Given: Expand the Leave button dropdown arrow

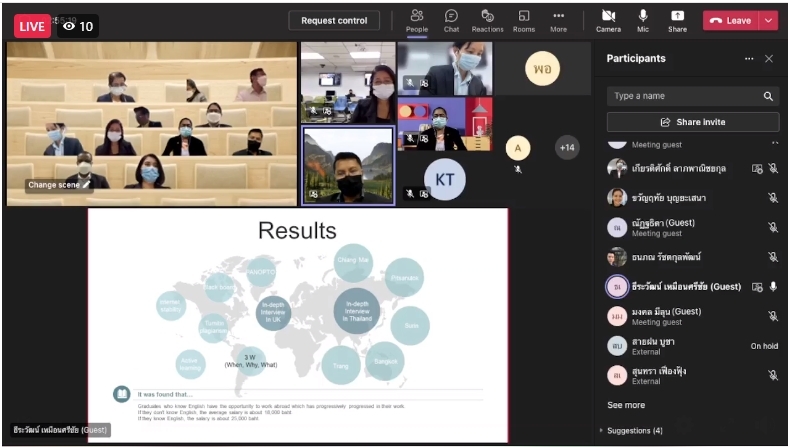Looking at the screenshot, I should tap(769, 21).
